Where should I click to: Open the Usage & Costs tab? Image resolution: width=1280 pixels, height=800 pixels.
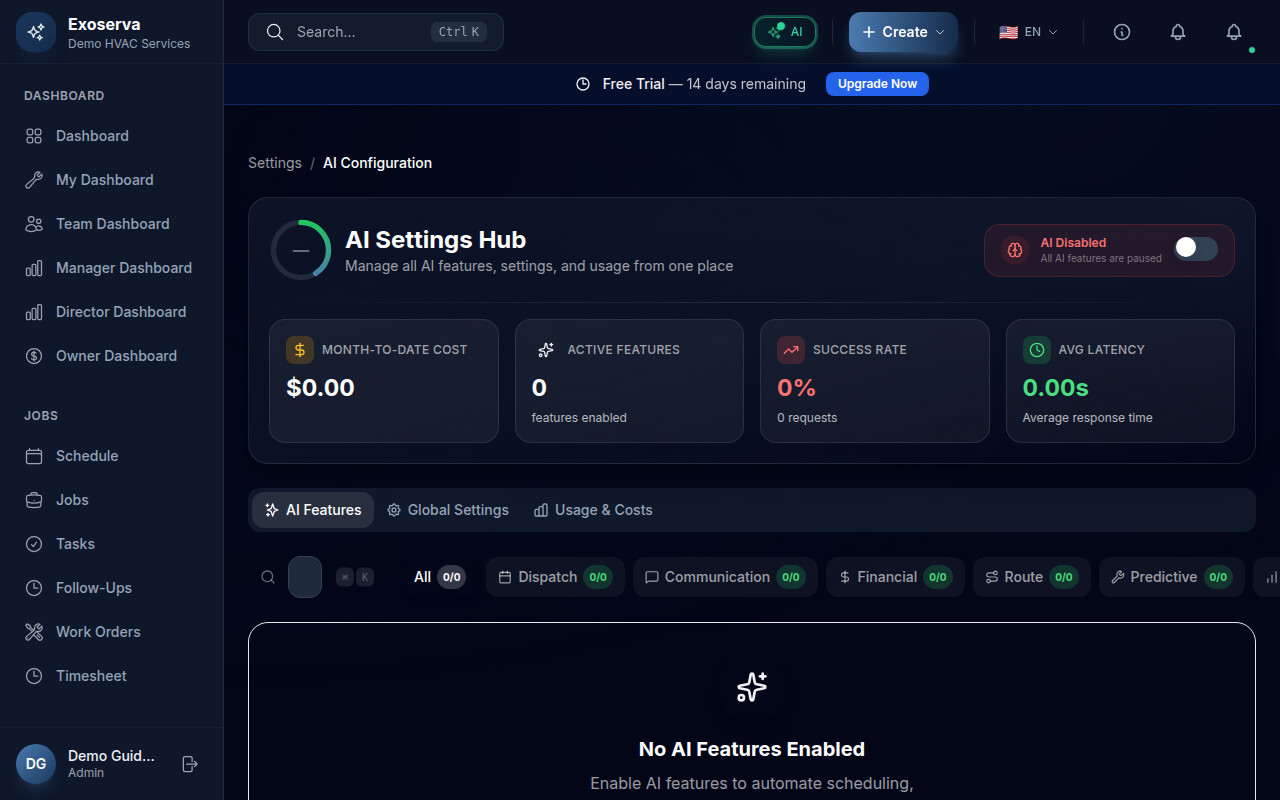tap(593, 510)
